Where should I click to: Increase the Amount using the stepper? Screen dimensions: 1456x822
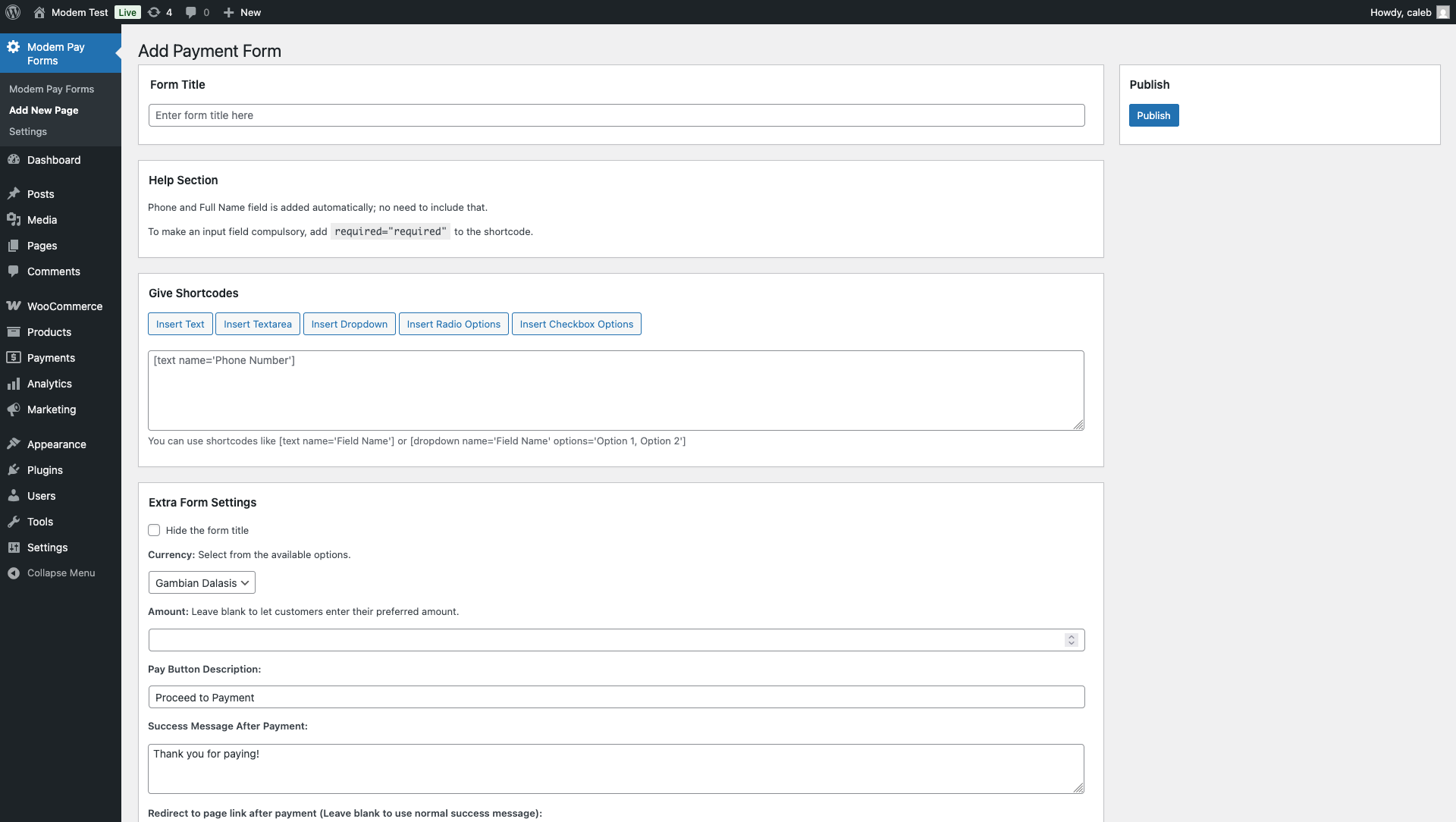pyautogui.click(x=1070, y=636)
